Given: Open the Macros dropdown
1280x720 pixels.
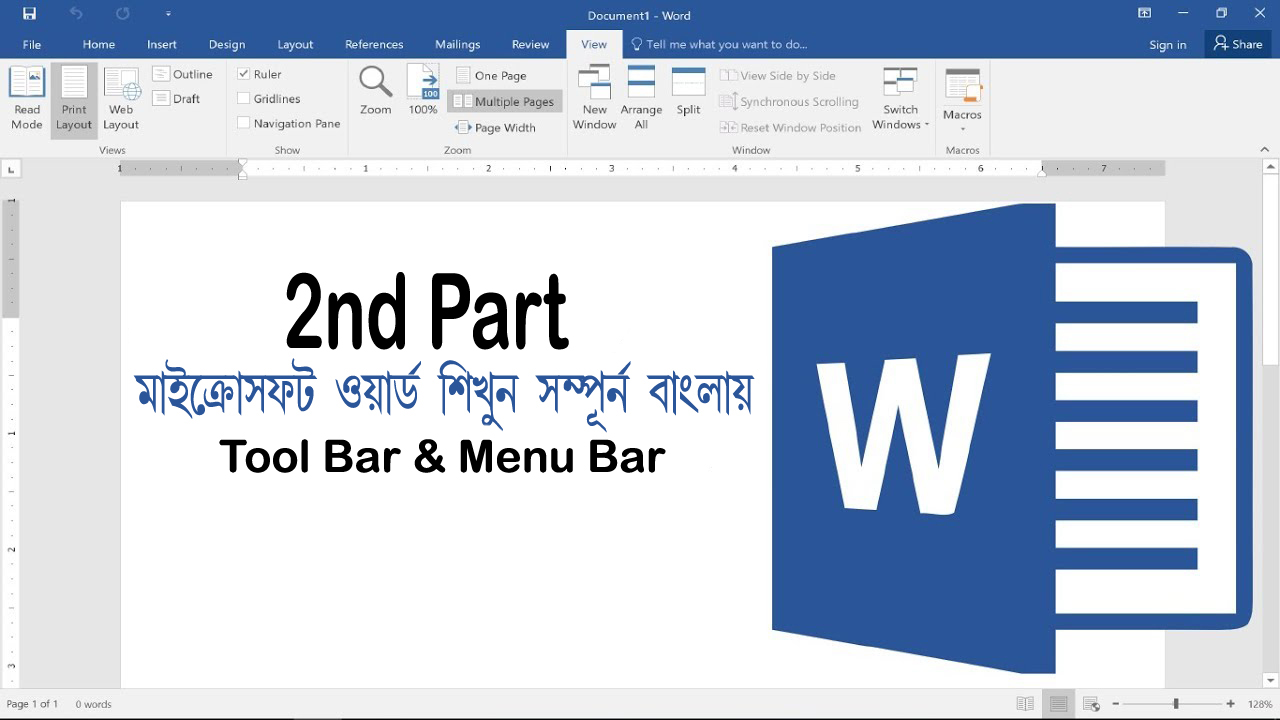Looking at the screenshot, I should pyautogui.click(x=962, y=98).
